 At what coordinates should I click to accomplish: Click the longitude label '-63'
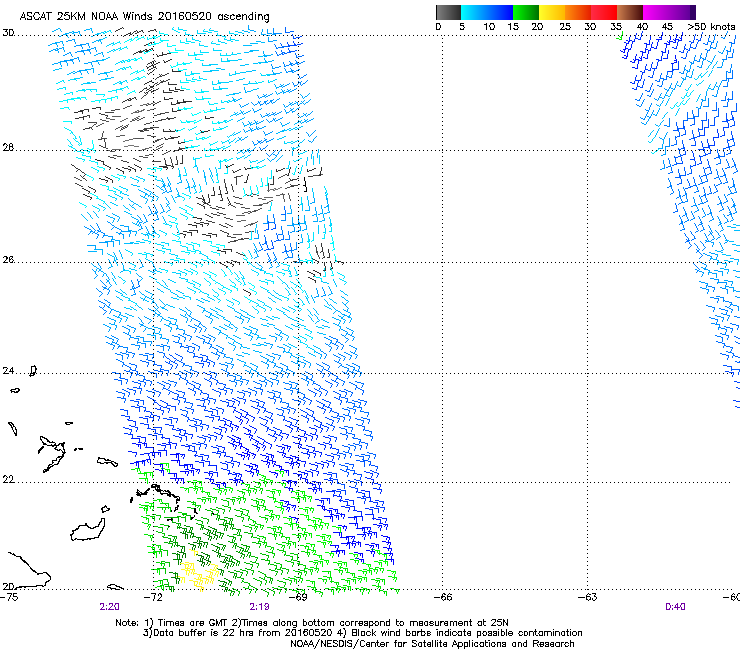pyautogui.click(x=588, y=597)
